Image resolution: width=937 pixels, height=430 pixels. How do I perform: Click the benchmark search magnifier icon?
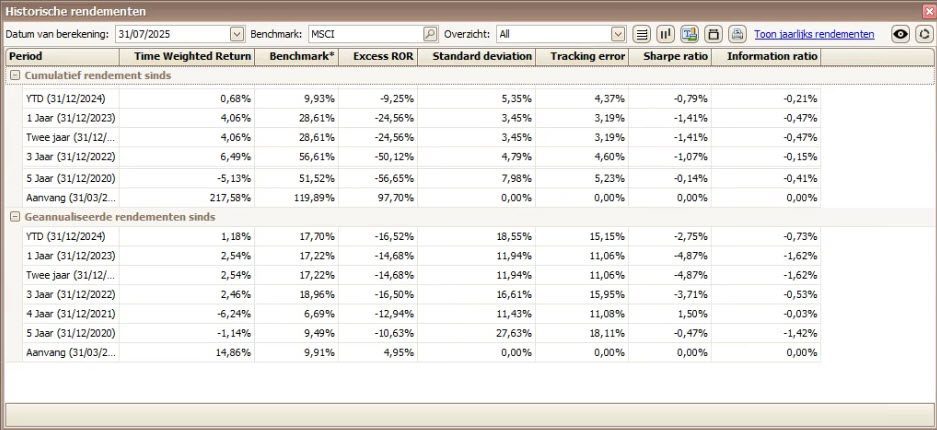430,34
